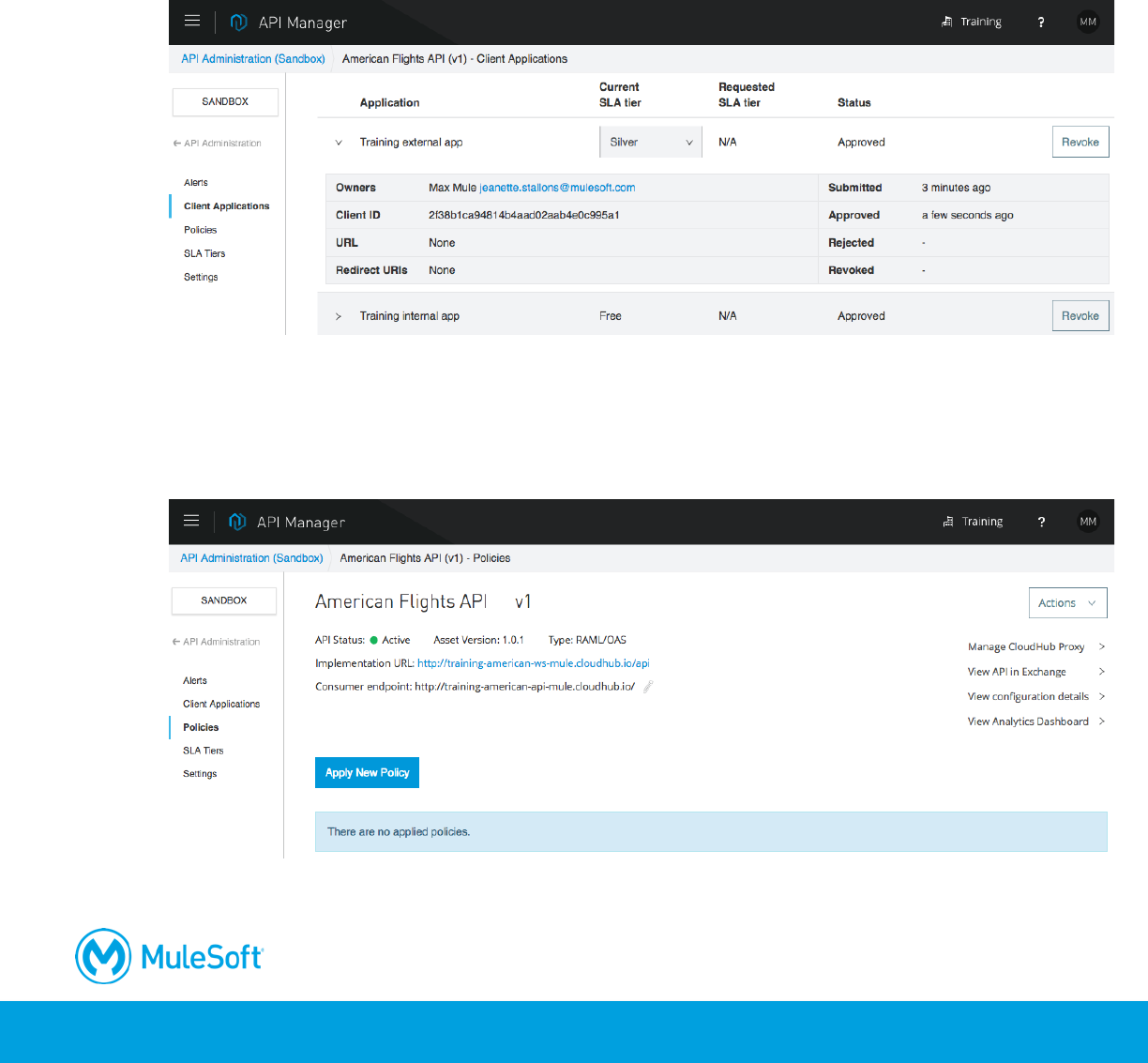1148x1063 pixels.
Task: Open hamburger menu in Client Applications screenshot
Action: [x=192, y=21]
